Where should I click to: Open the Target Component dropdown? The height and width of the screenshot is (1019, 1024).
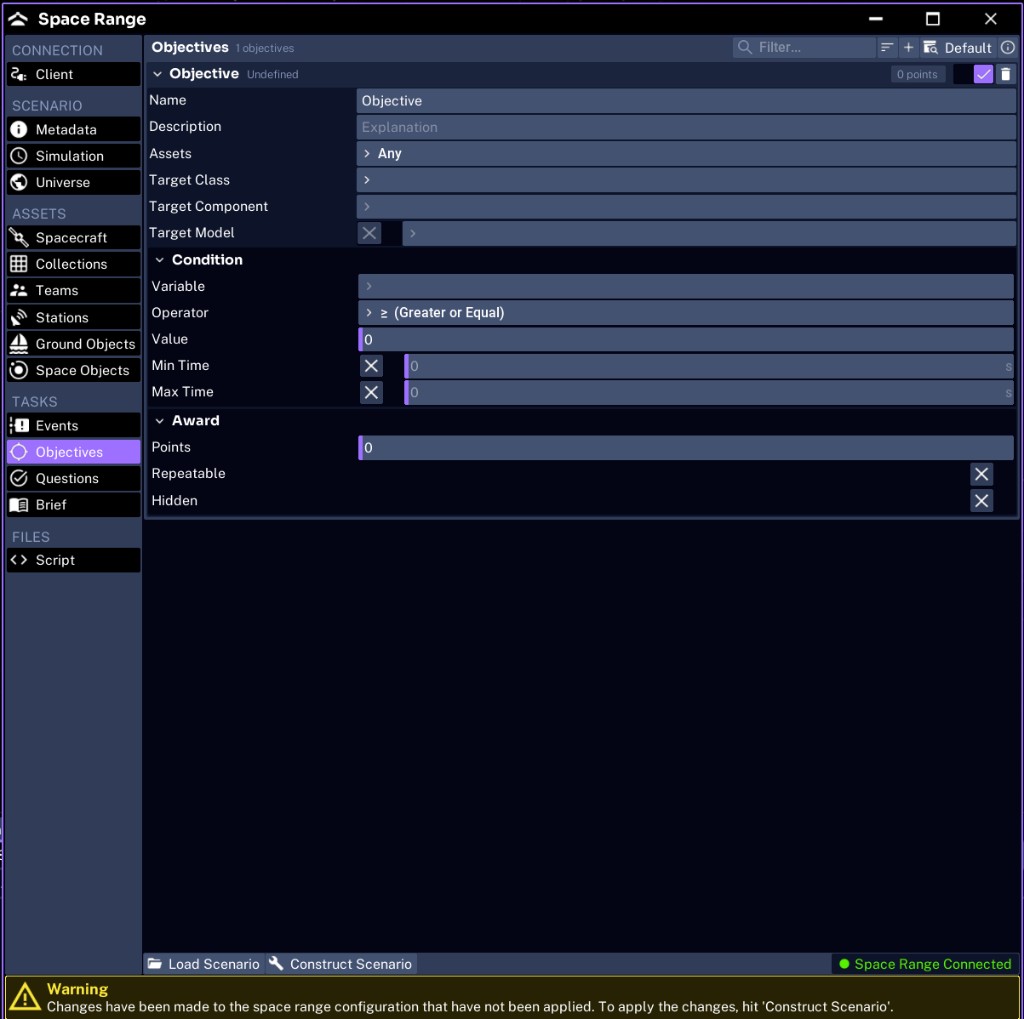(x=686, y=206)
